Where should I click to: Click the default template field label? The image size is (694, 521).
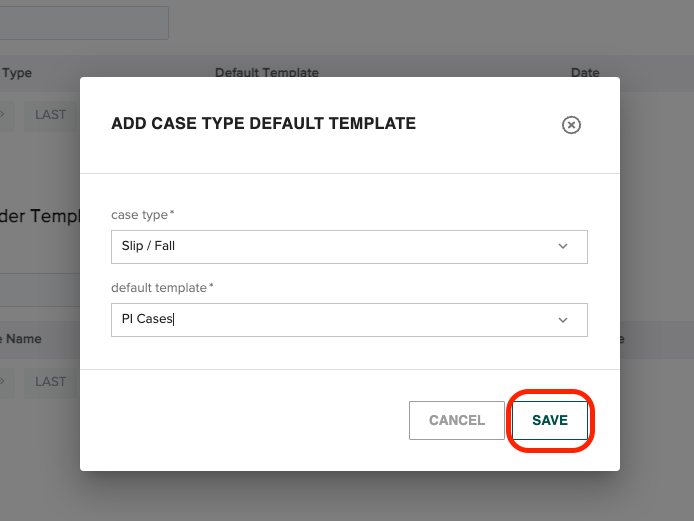point(161,288)
